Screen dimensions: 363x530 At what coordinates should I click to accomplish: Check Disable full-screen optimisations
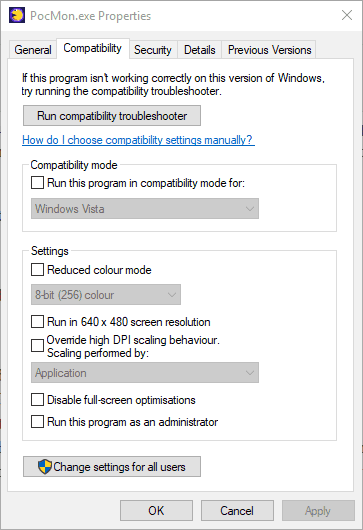pyautogui.click(x=38, y=400)
